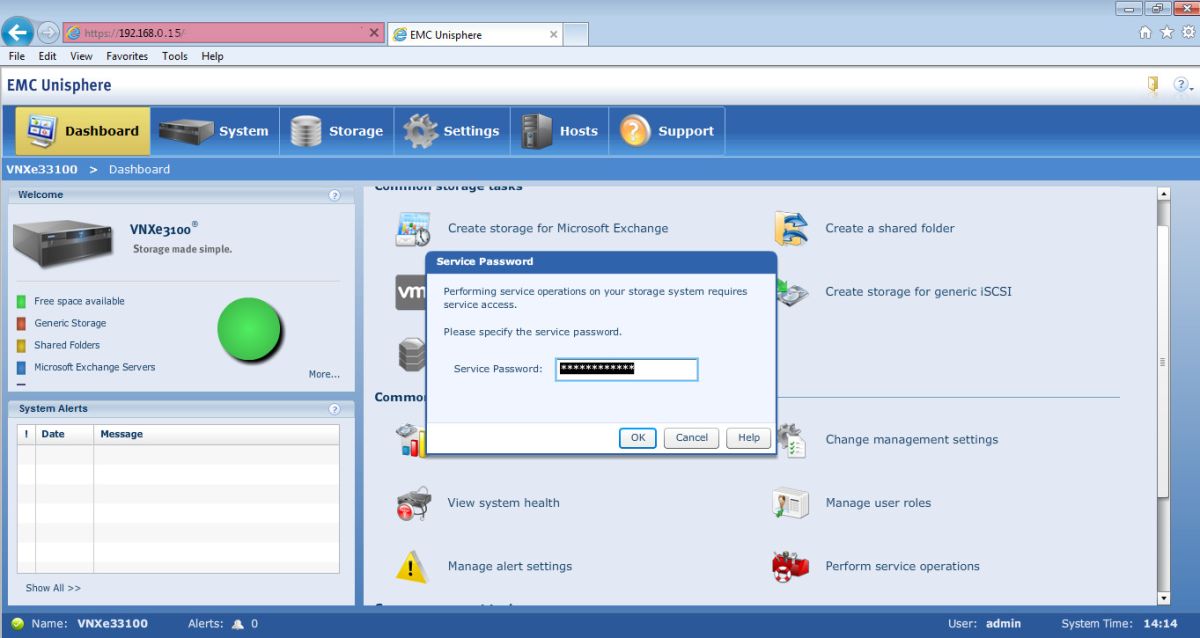Click the Manage alert settings warning icon
The height and width of the screenshot is (638, 1200).
point(412,566)
